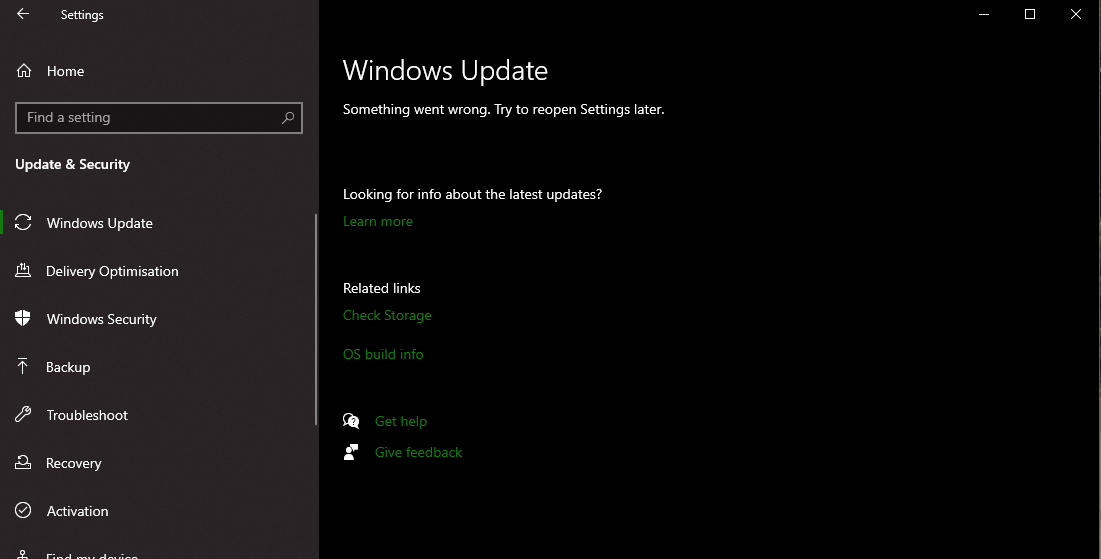Click the Delivery Optimisation icon
This screenshot has width=1101, height=559.
point(23,270)
